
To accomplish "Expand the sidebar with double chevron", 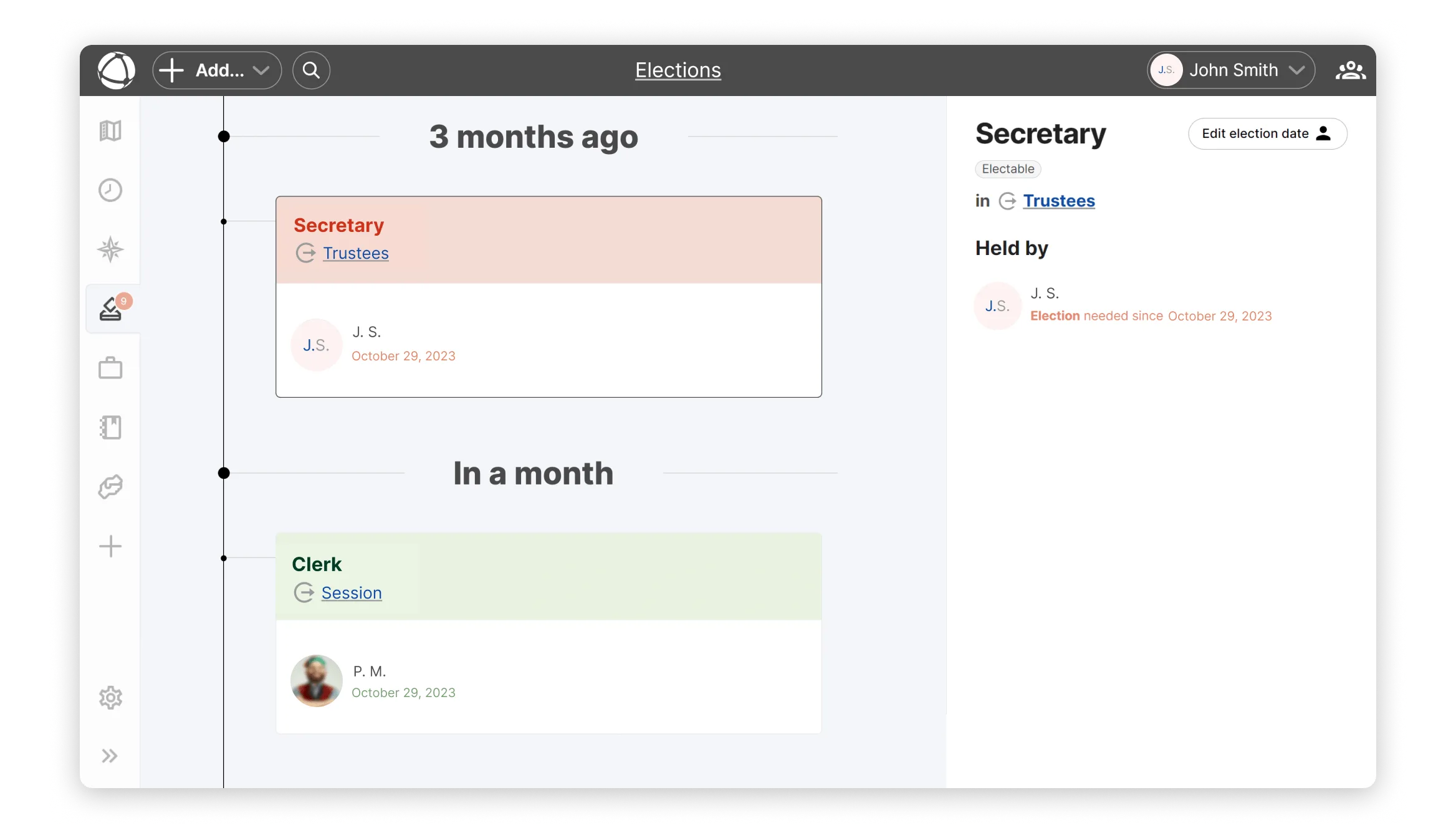I will pyautogui.click(x=110, y=756).
